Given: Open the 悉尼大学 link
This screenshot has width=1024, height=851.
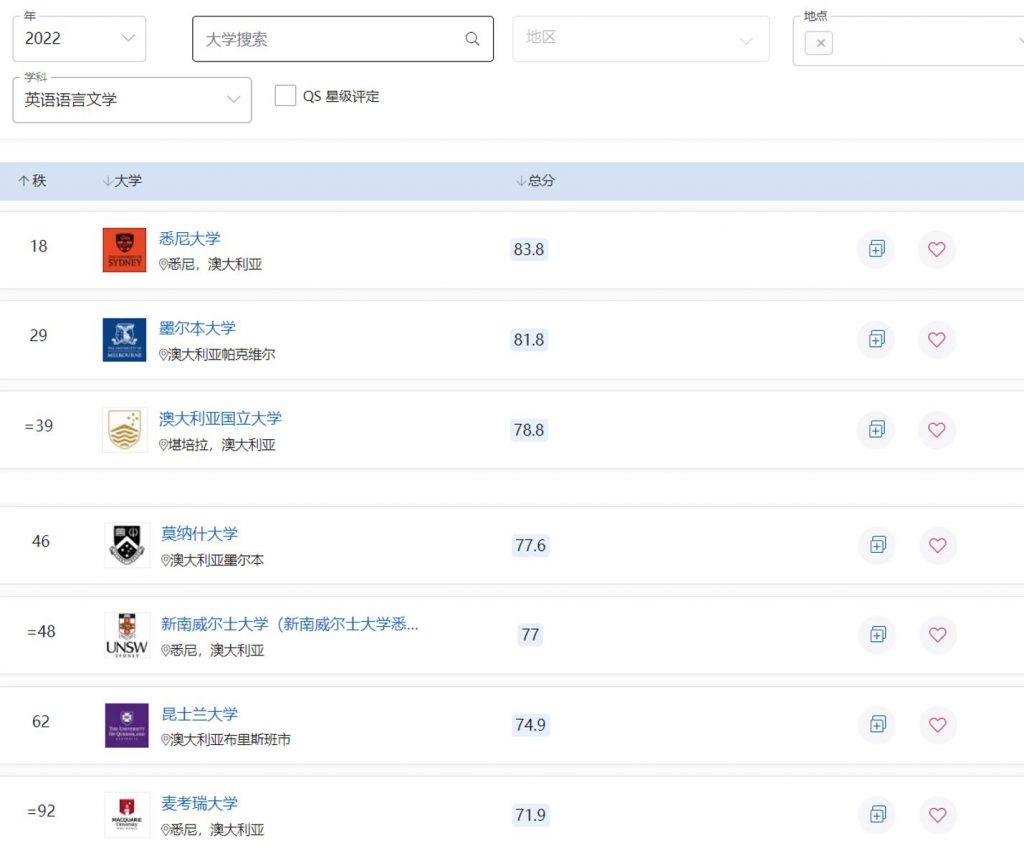Looking at the screenshot, I should click(x=190, y=238).
